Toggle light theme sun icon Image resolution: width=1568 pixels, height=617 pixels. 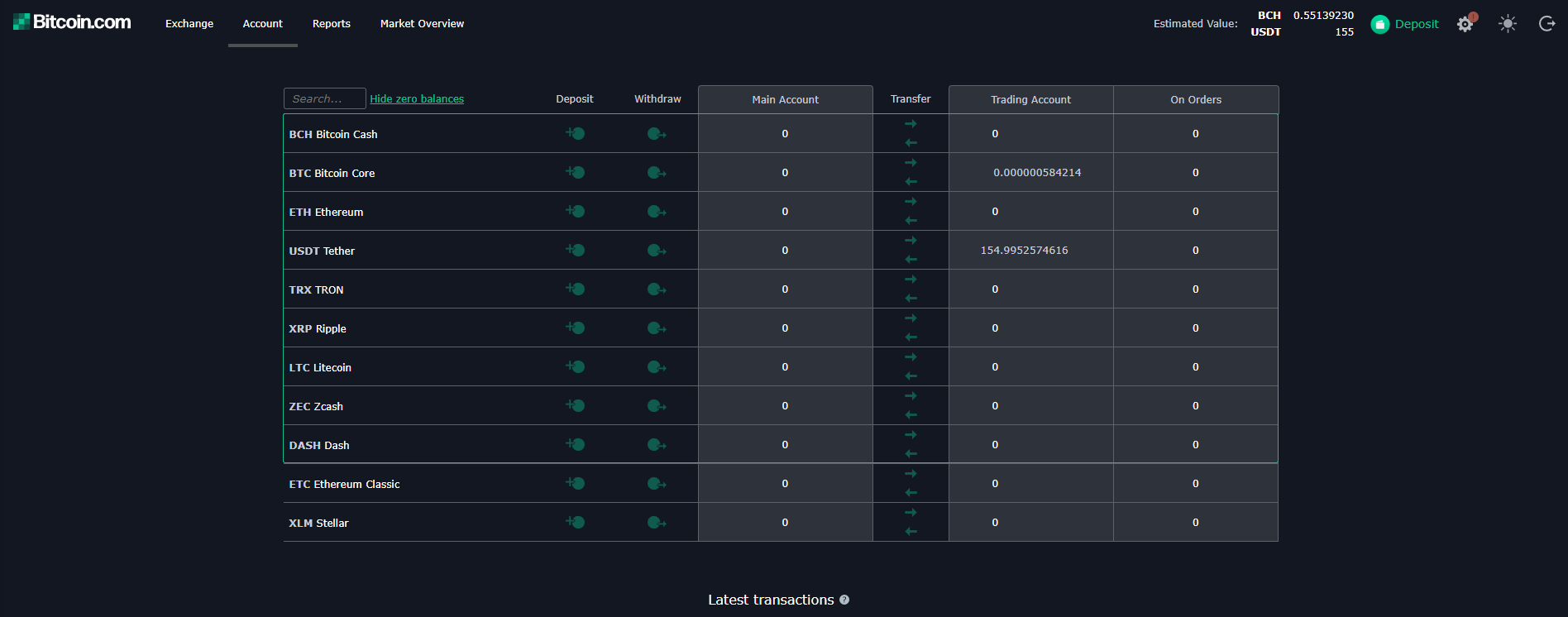1508,24
